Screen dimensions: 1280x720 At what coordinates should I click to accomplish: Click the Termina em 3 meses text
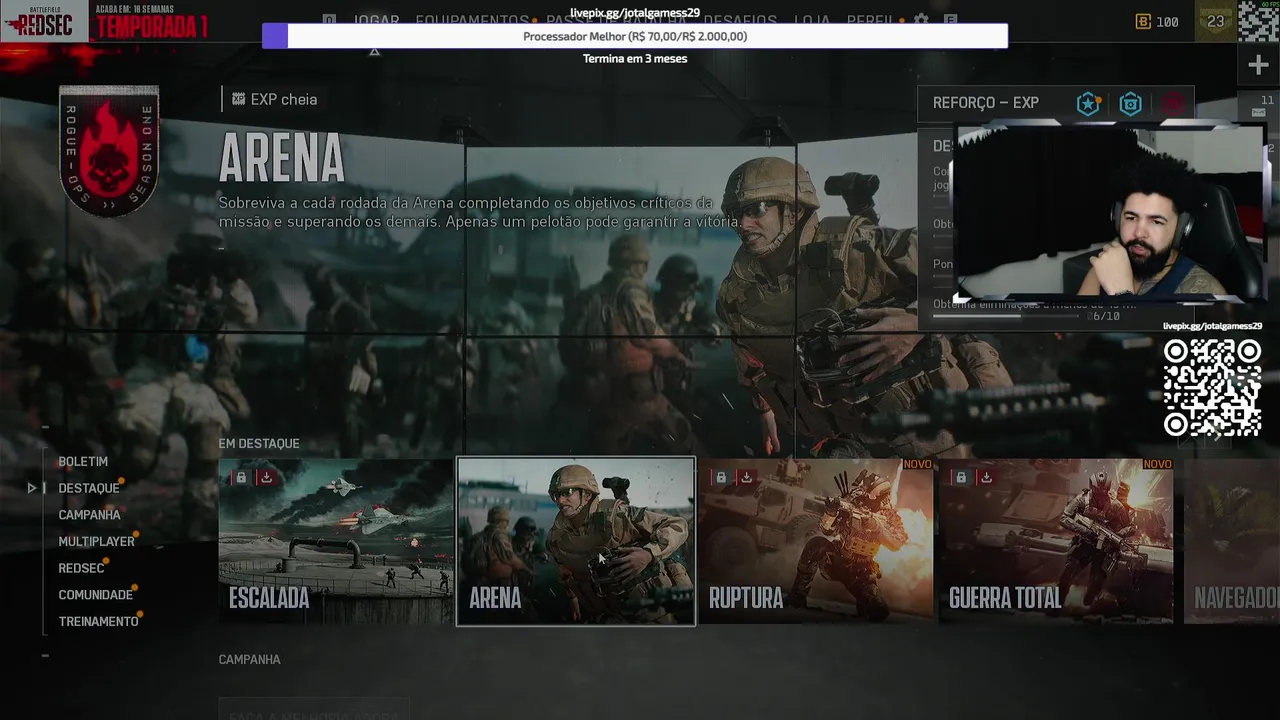coord(635,58)
